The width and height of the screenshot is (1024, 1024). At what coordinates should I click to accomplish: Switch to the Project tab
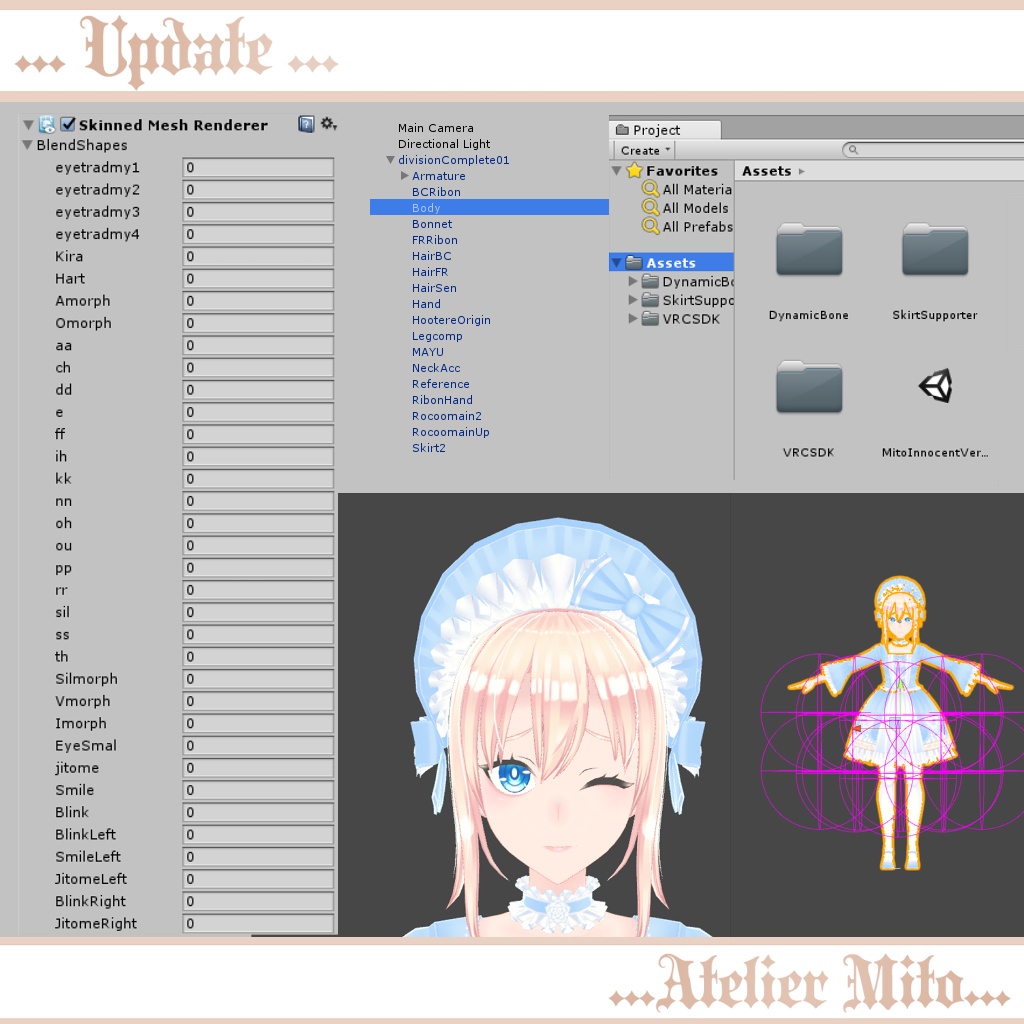[665, 129]
